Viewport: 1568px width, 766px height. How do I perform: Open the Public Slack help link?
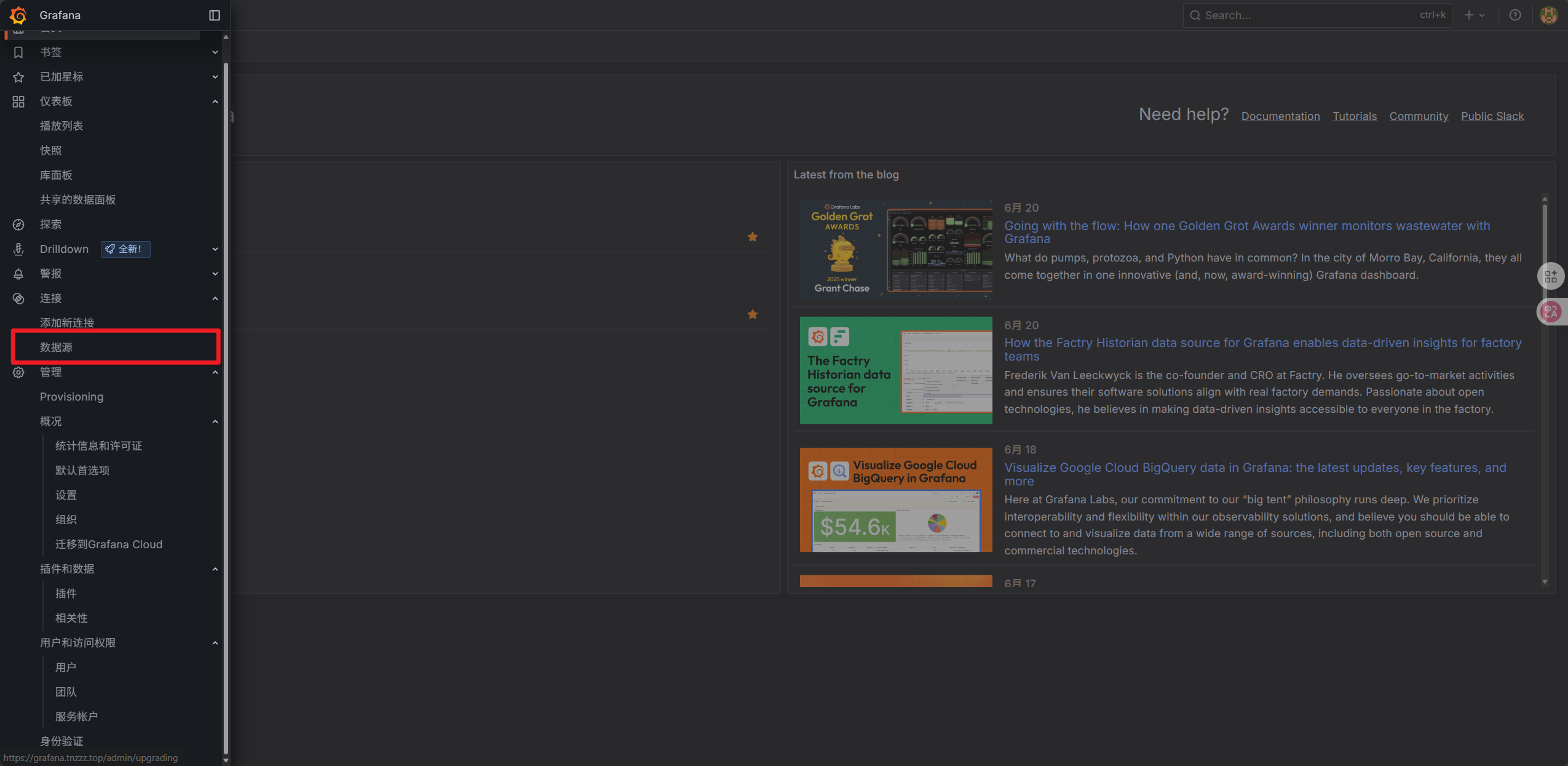(1492, 116)
